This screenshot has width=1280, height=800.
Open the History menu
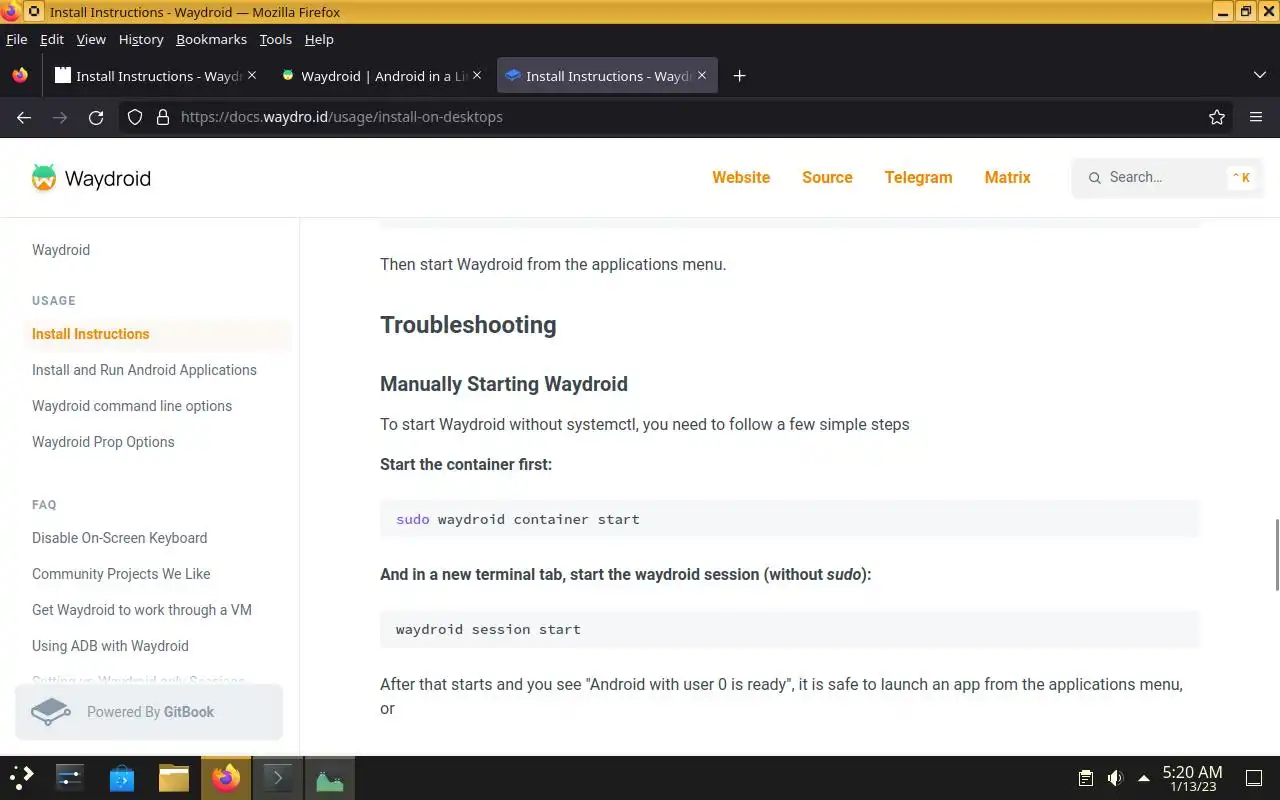(x=141, y=39)
